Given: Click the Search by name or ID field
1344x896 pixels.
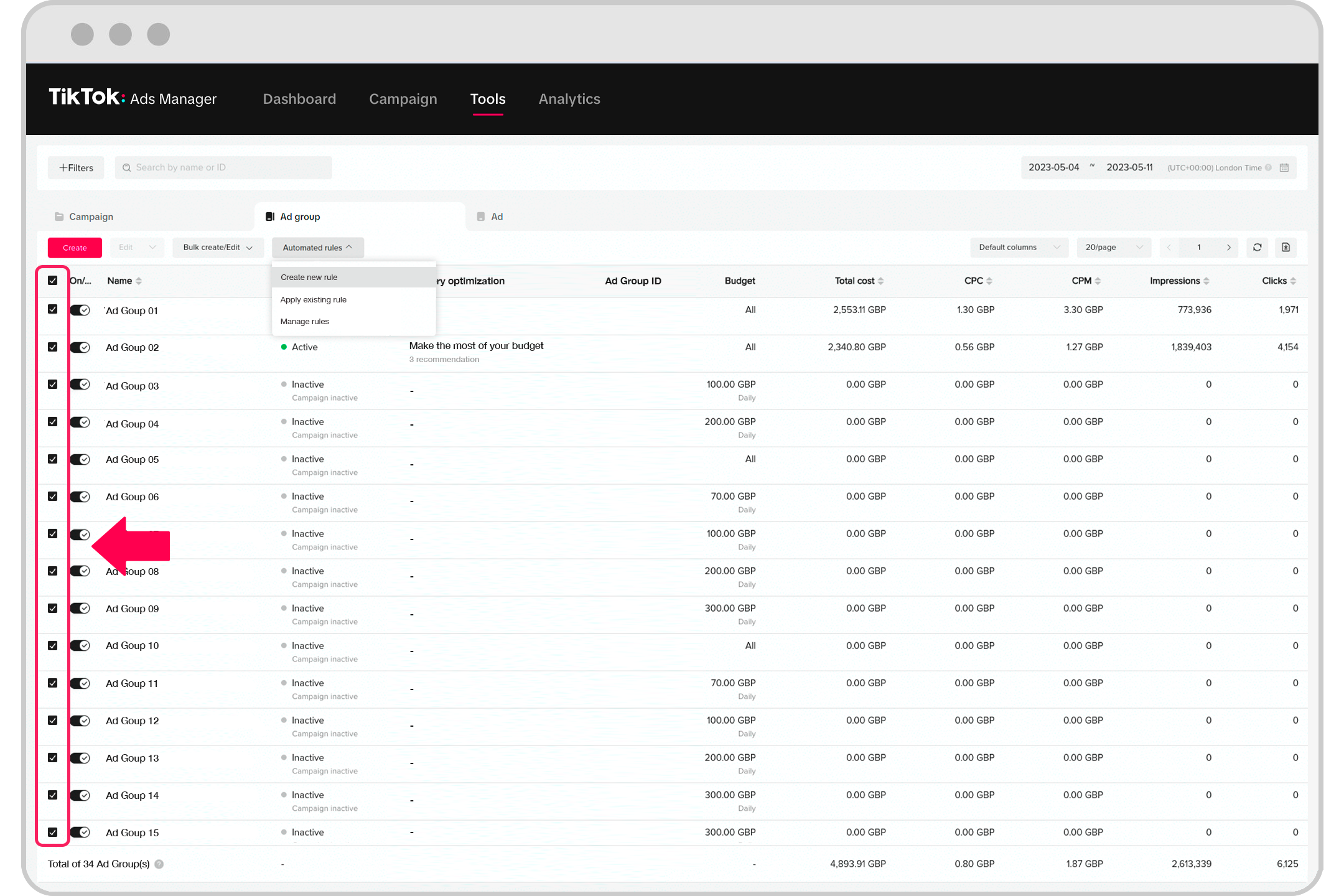Looking at the screenshot, I should 224,168.
